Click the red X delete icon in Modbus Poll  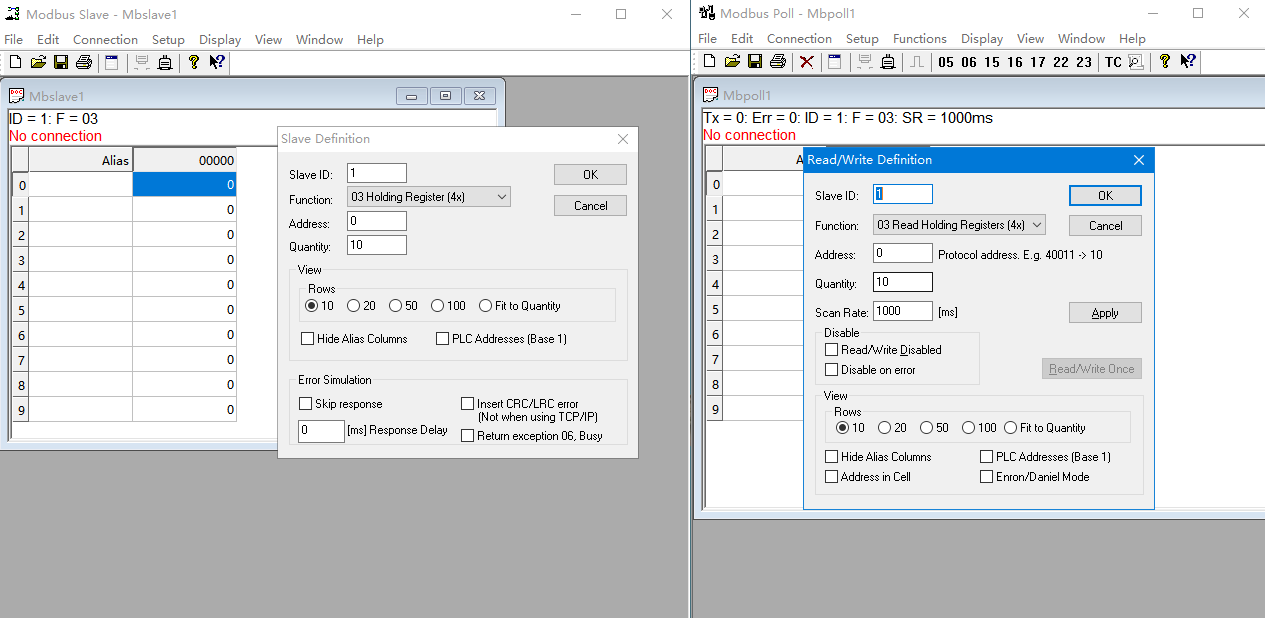click(x=807, y=62)
